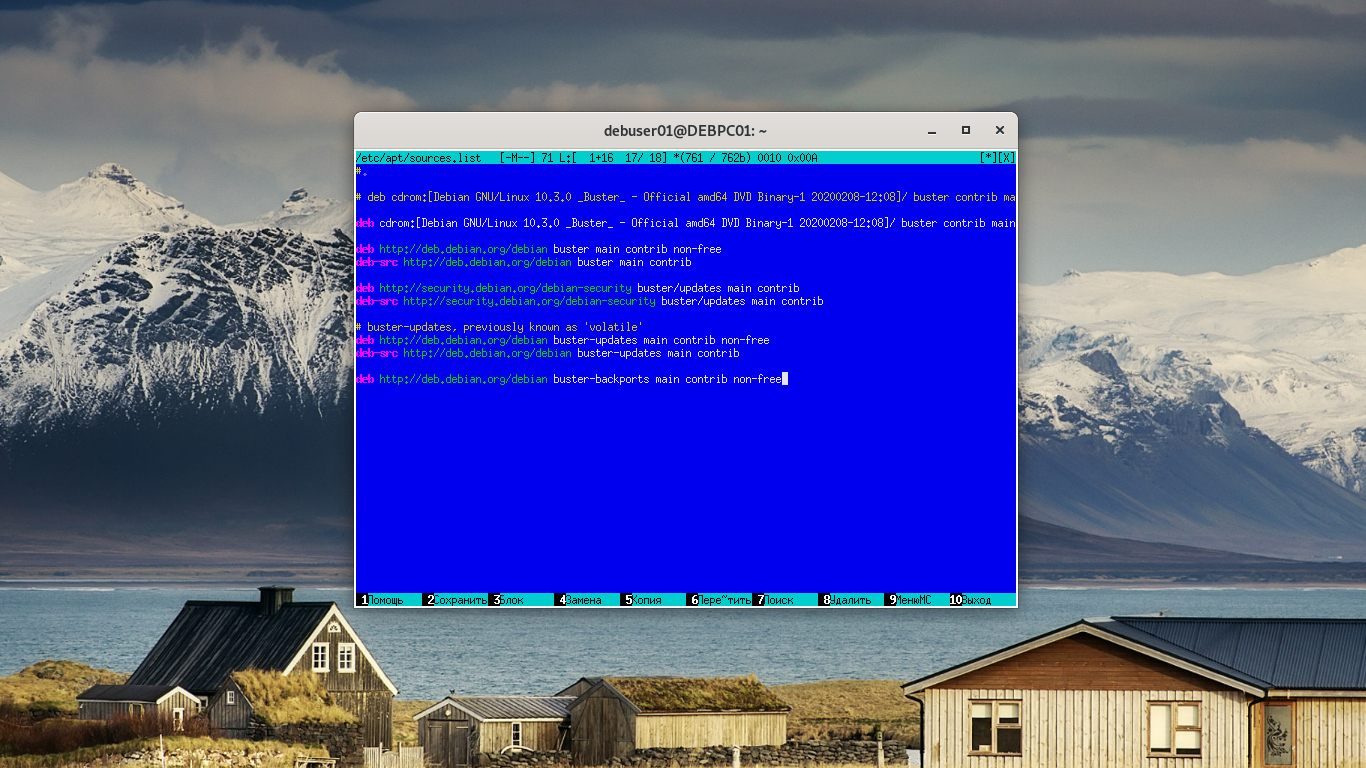The image size is (1366, 768).
Task: Click the terminal window title debuser01@DEBPC01
Action: [x=684, y=130]
